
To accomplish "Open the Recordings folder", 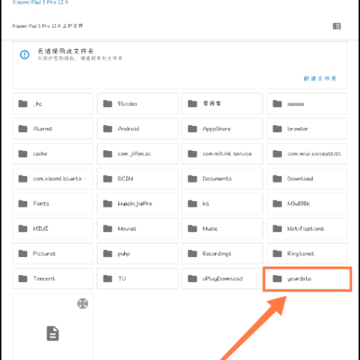I will pos(222,254).
